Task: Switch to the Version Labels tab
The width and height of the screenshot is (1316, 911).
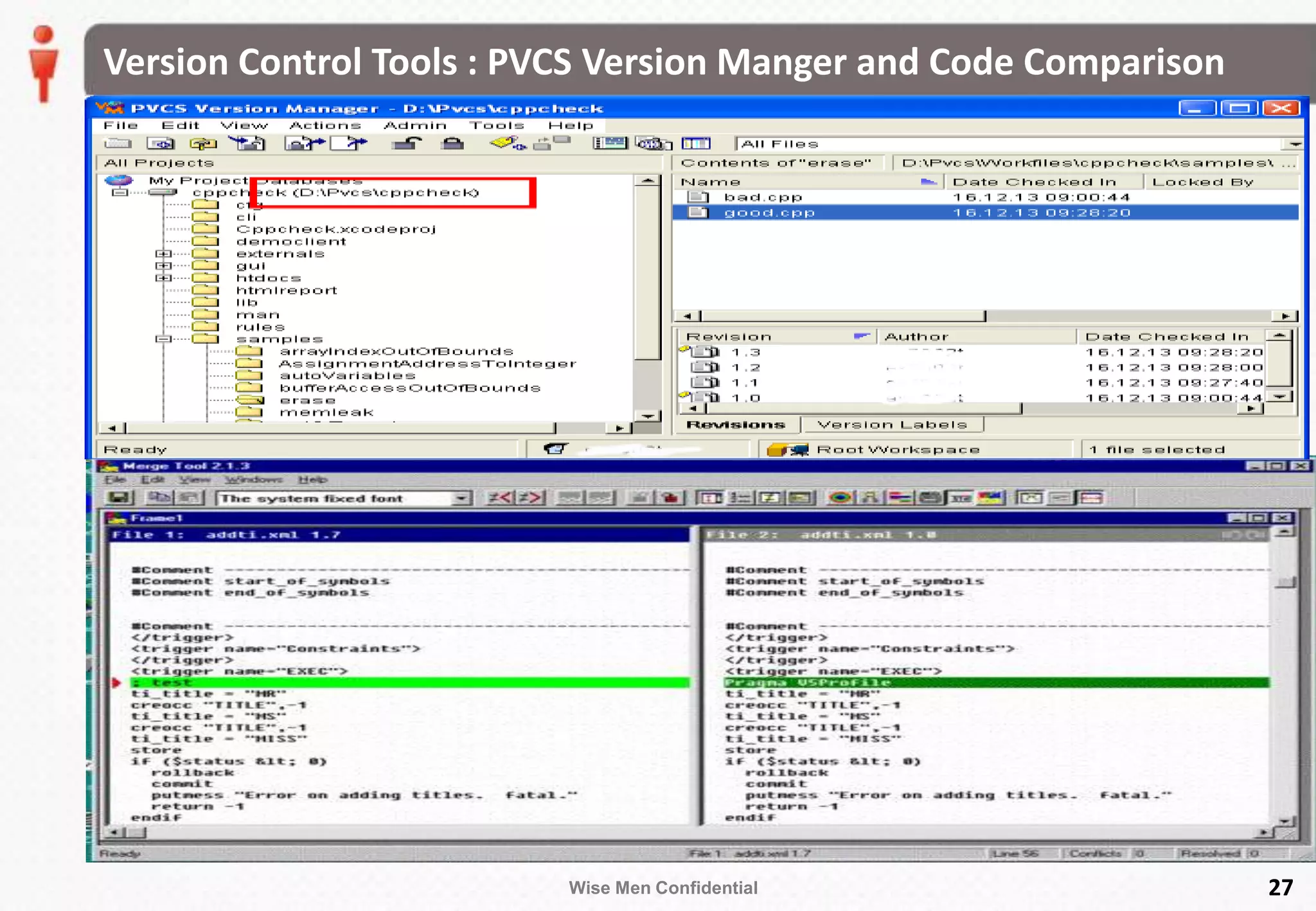Action: tap(893, 425)
